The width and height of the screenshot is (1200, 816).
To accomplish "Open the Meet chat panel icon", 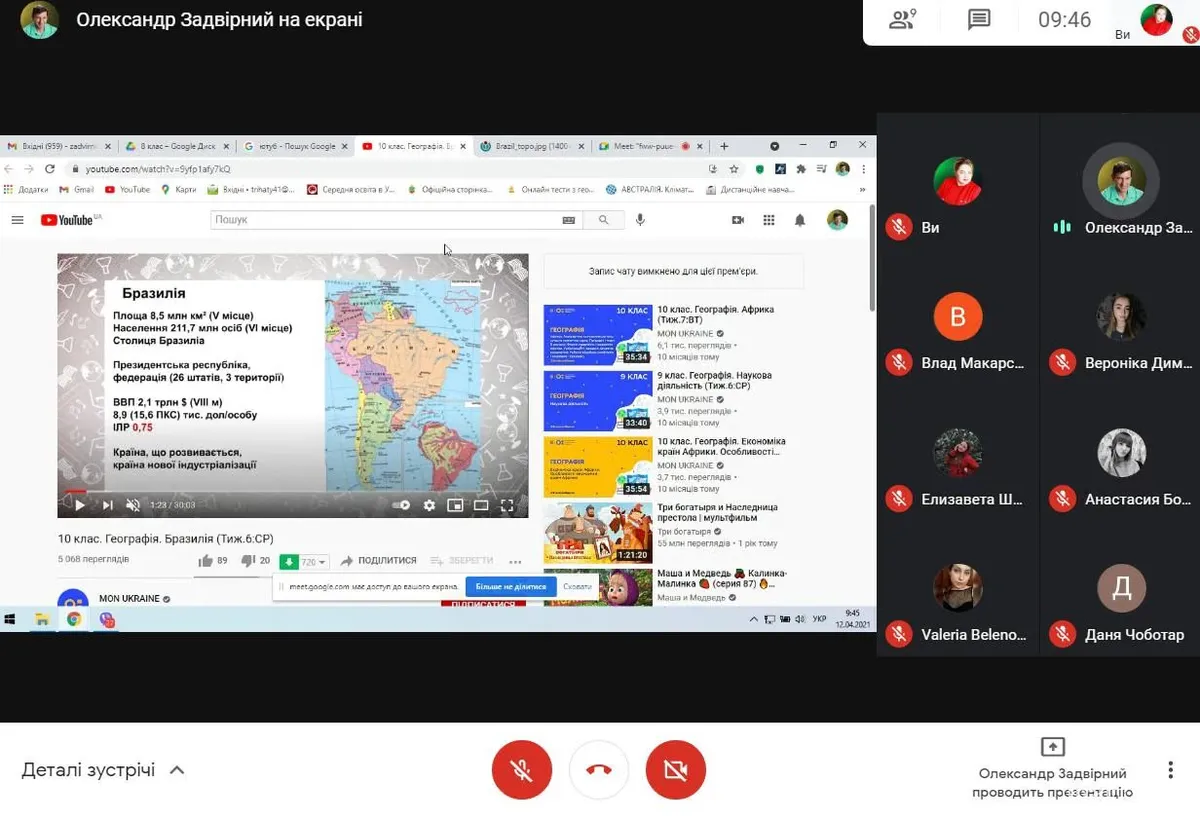I will point(979,19).
